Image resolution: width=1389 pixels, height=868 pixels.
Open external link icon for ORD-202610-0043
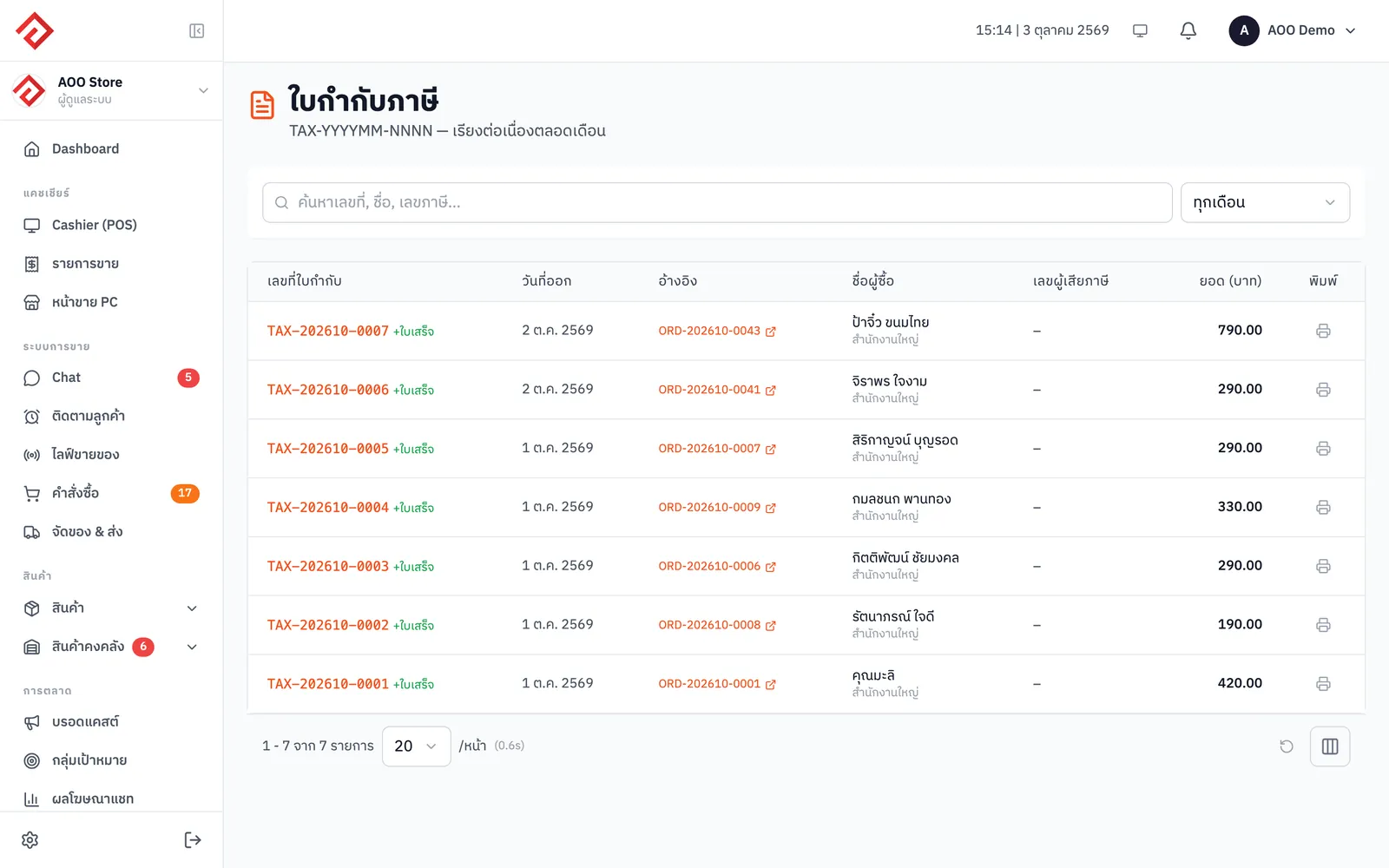tap(770, 332)
